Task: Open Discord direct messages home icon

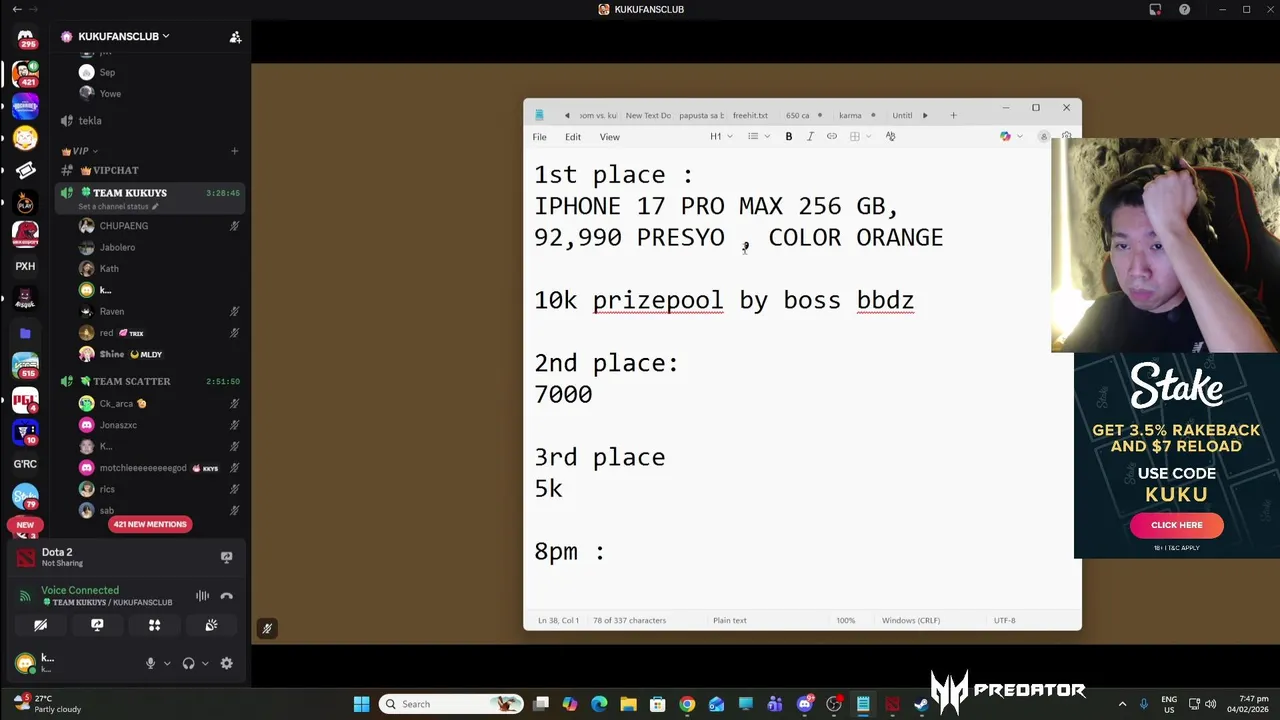Action: [25, 38]
